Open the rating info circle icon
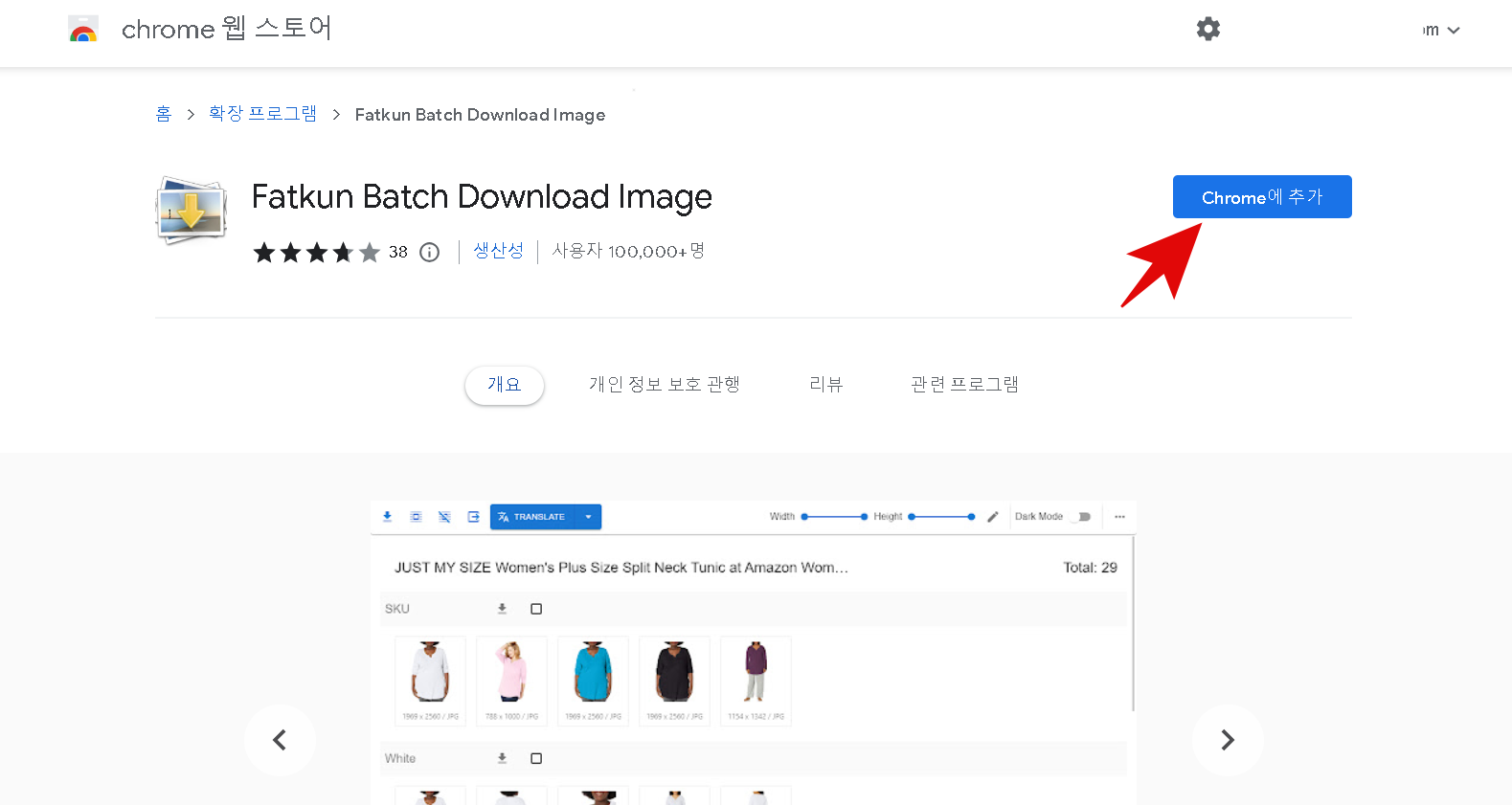Viewport: 1512px width, 805px height. [430, 252]
